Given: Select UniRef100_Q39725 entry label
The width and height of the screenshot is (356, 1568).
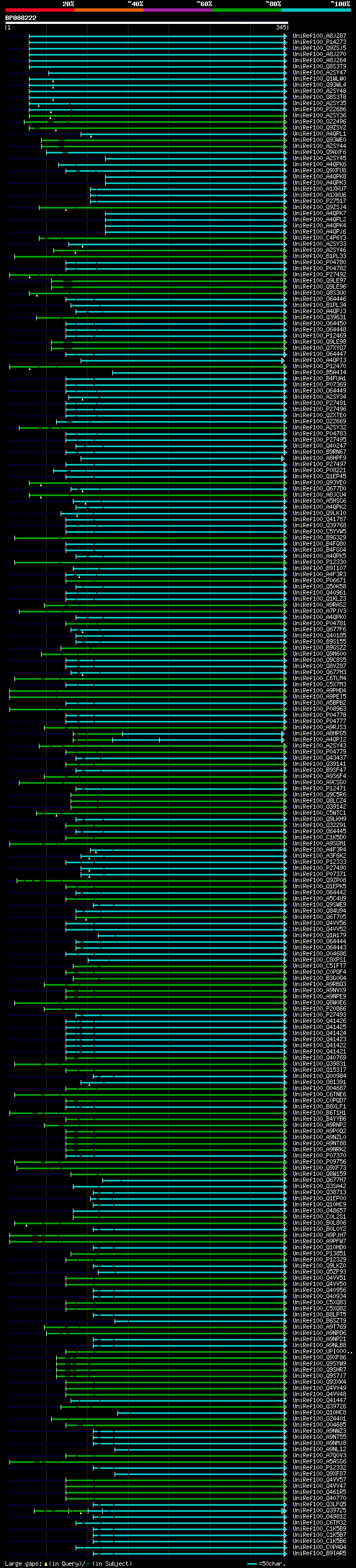Looking at the screenshot, I should click(x=319, y=1510).
